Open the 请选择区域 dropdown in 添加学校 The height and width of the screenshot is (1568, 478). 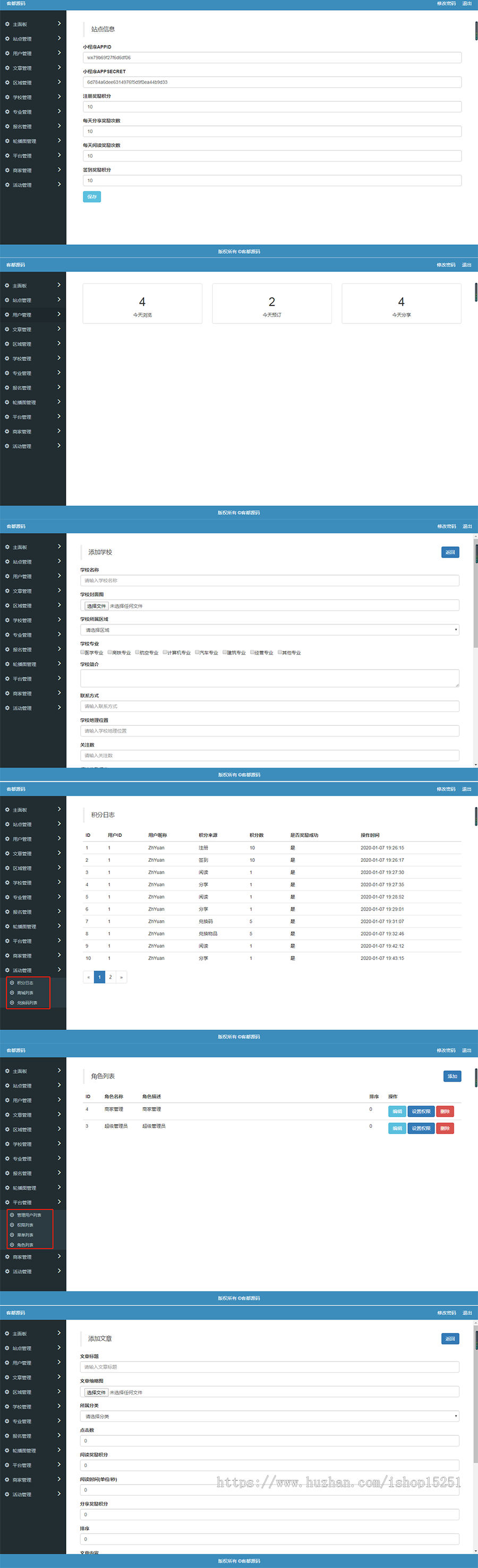tap(269, 630)
